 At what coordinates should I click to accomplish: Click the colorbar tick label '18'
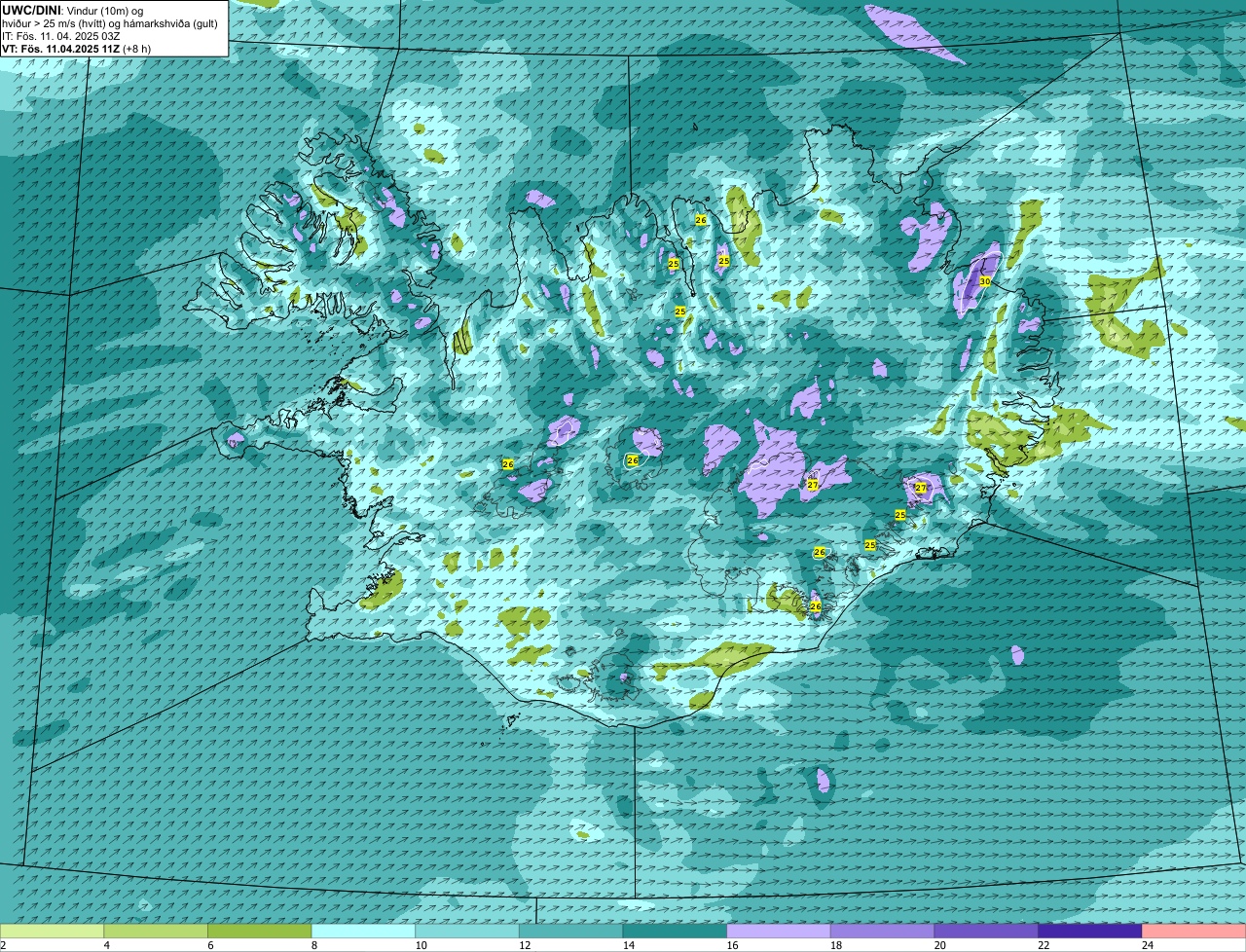(x=835, y=945)
